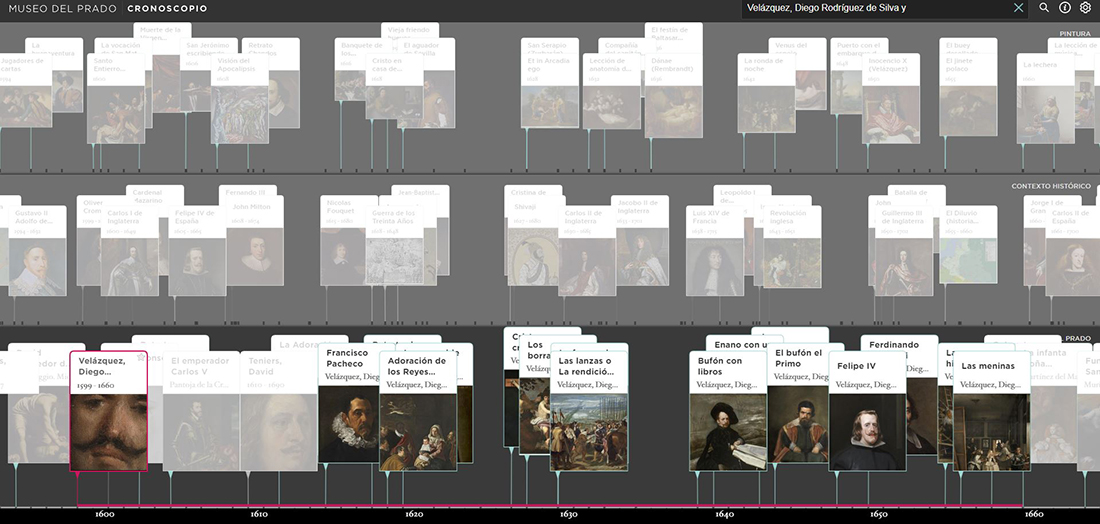Open the La lechera painting card
The width and height of the screenshot is (1100, 524).
point(1046,98)
